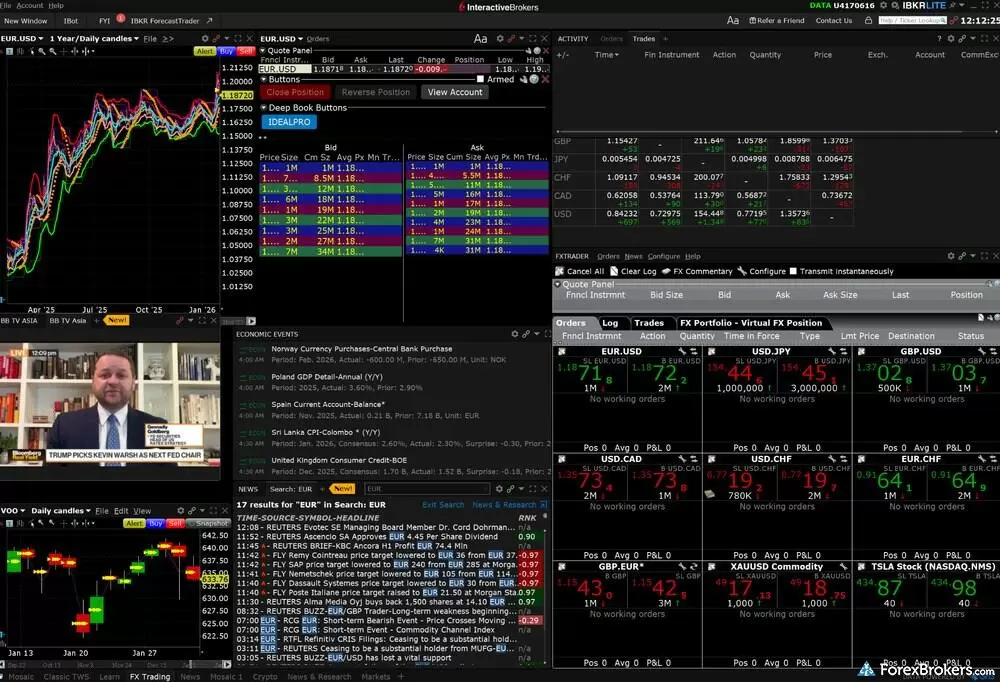Open the Activity panel settings gear
This screenshot has width=1000, height=682.
951,38
